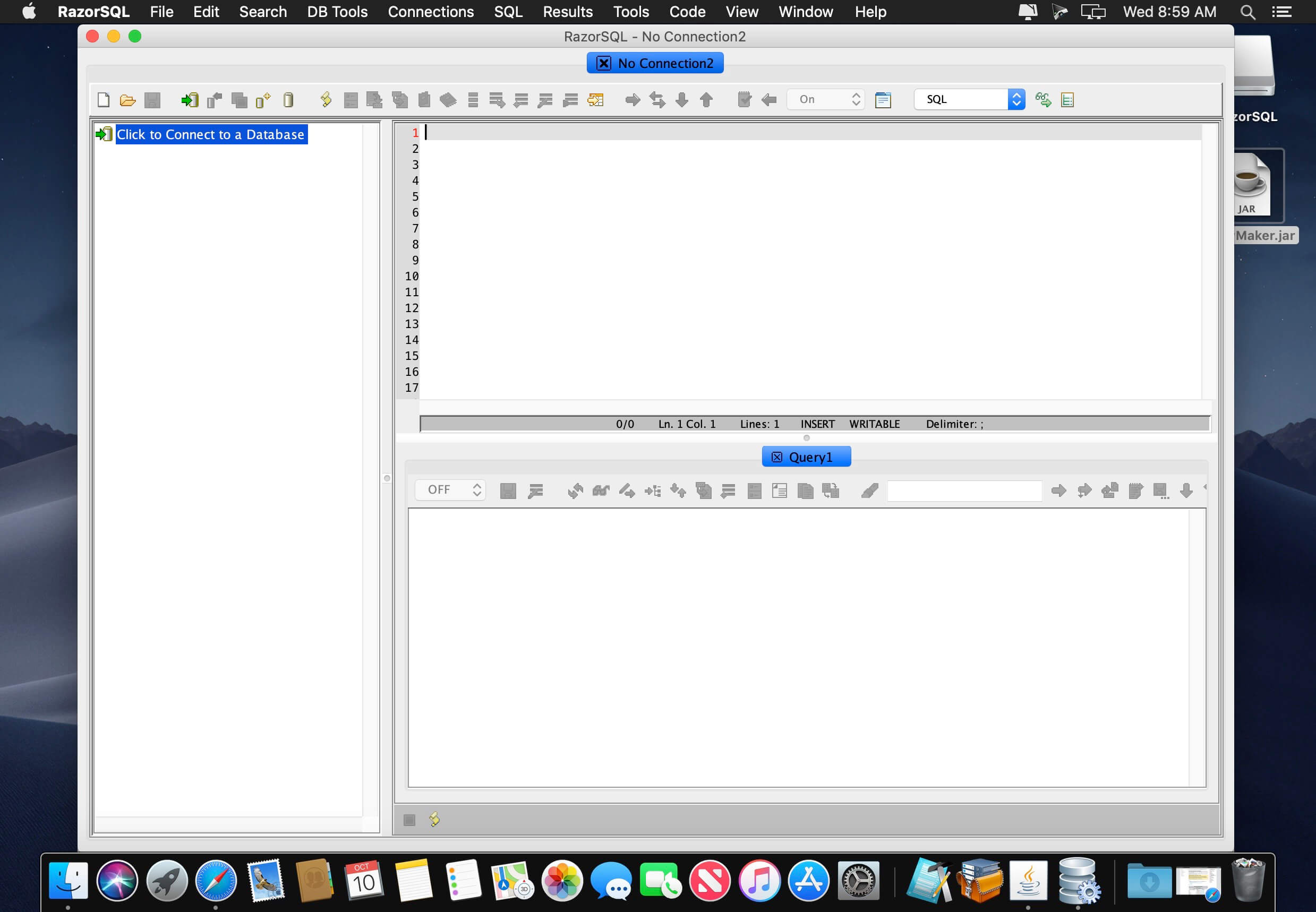The width and height of the screenshot is (1316, 912).
Task: Open Safari from the dock
Action: click(x=216, y=880)
